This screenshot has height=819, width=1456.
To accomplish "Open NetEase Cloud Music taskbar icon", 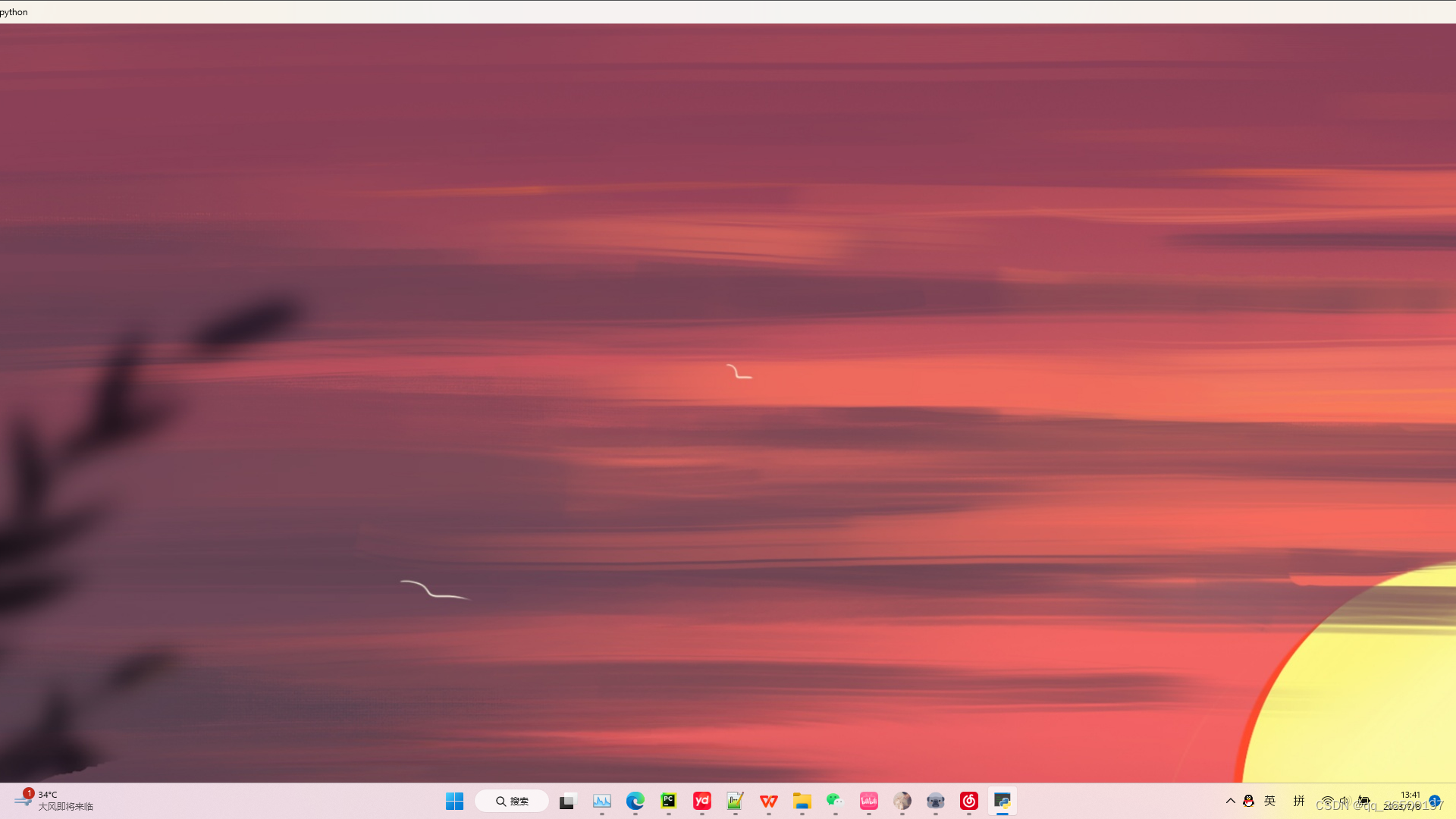I will click(968, 801).
